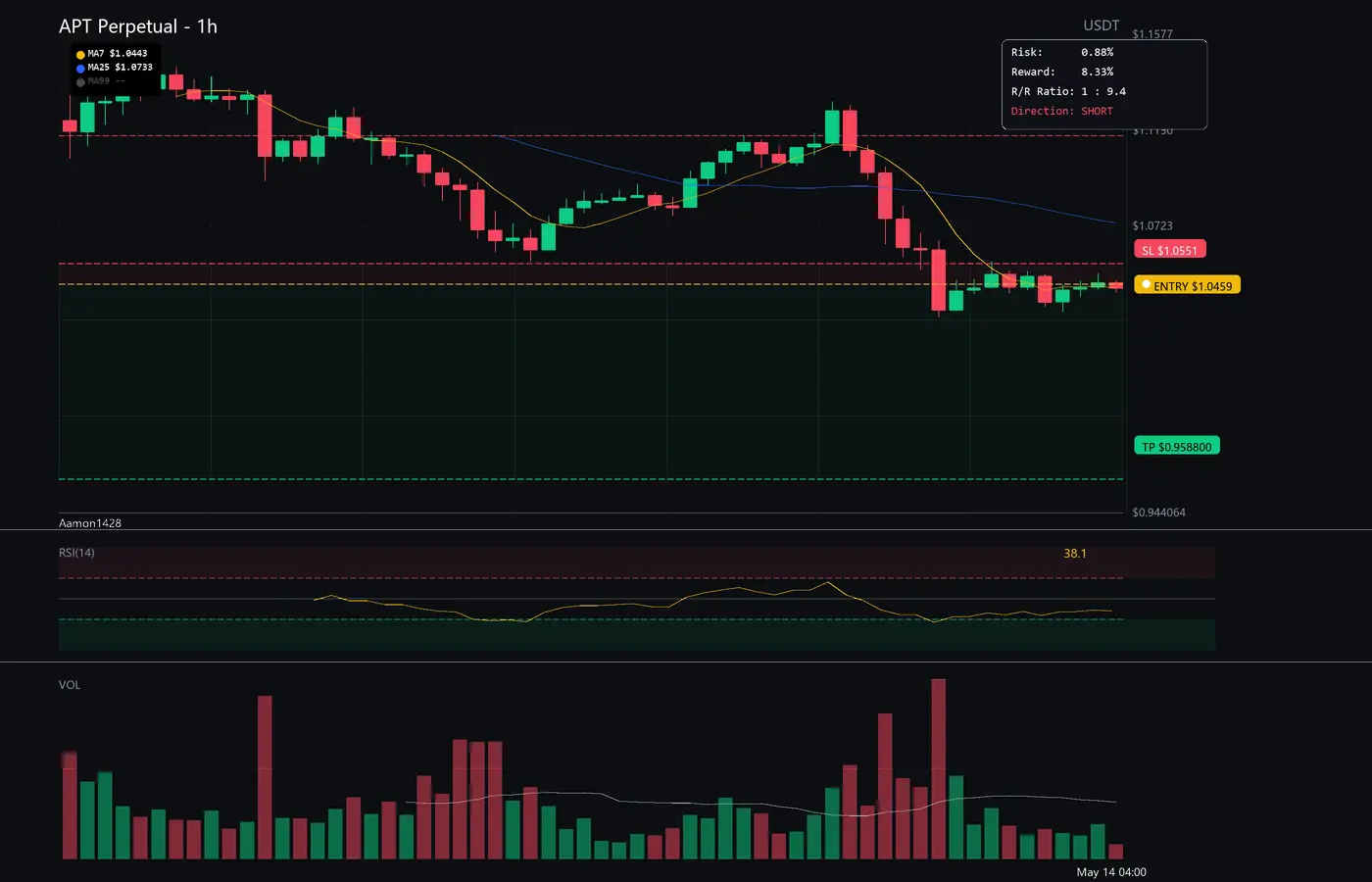Click the $1.1577 top price axis label
Screen dimensions: 1372x882
click(x=1152, y=34)
